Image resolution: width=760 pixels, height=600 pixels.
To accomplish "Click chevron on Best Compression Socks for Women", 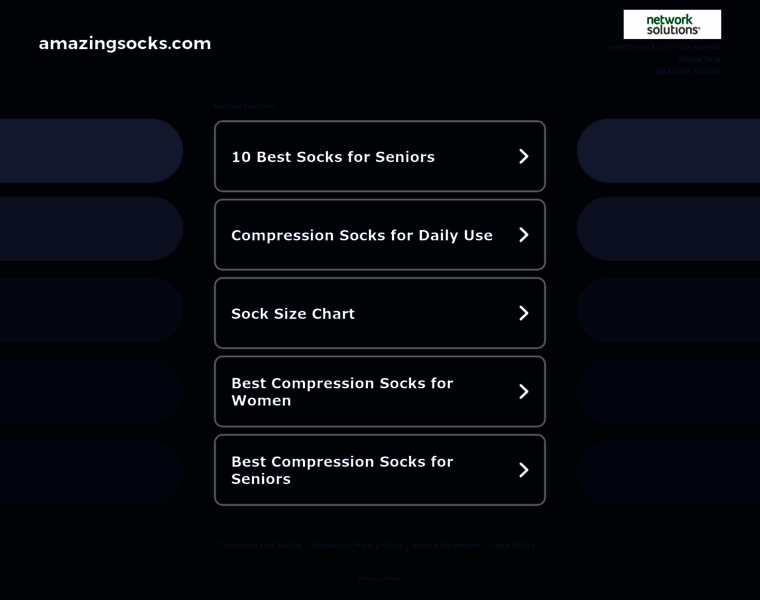I will (523, 392).
